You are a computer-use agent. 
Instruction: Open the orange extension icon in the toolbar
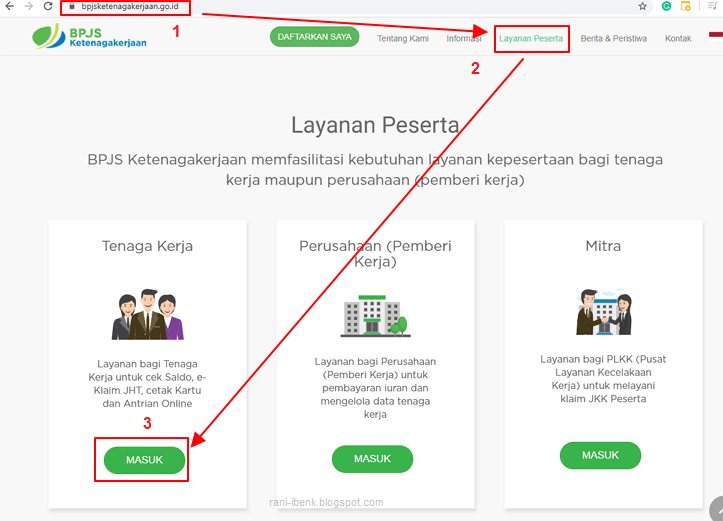(x=686, y=6)
